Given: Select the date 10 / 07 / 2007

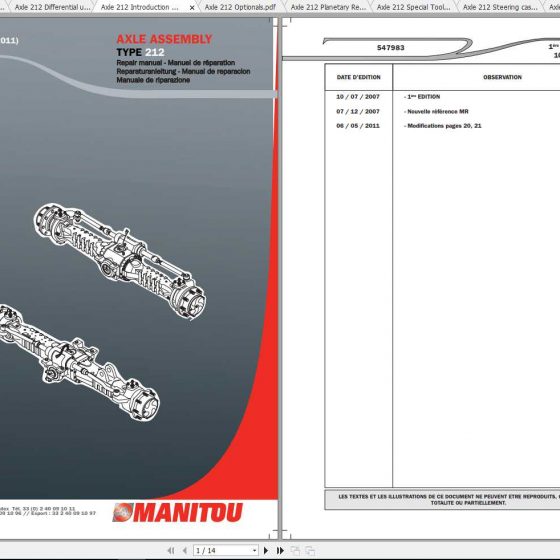Looking at the screenshot, I should point(358,97).
